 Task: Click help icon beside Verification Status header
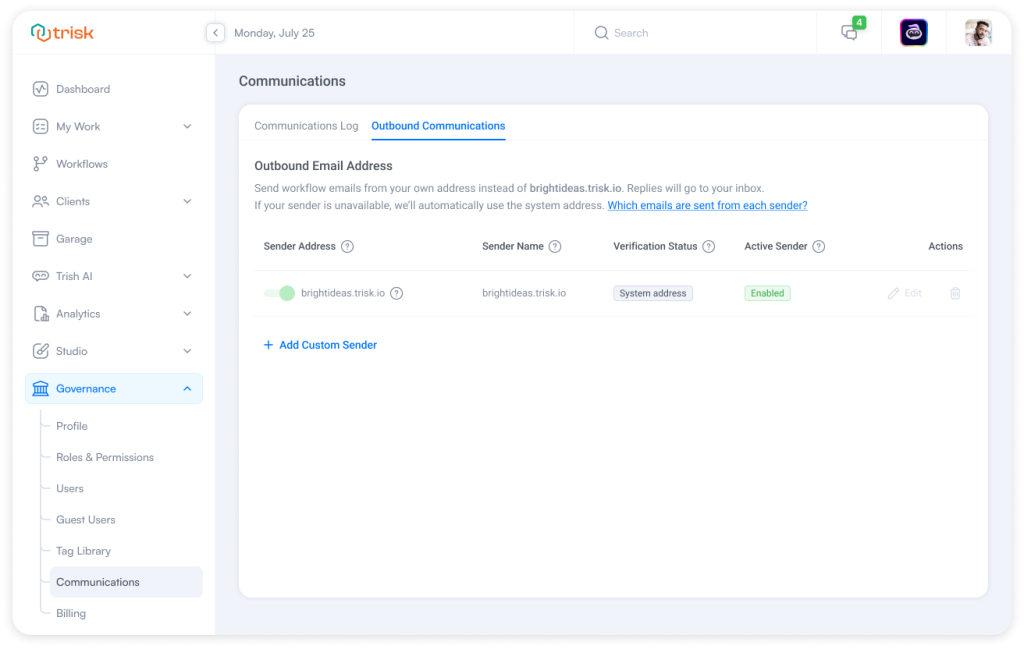coord(709,246)
